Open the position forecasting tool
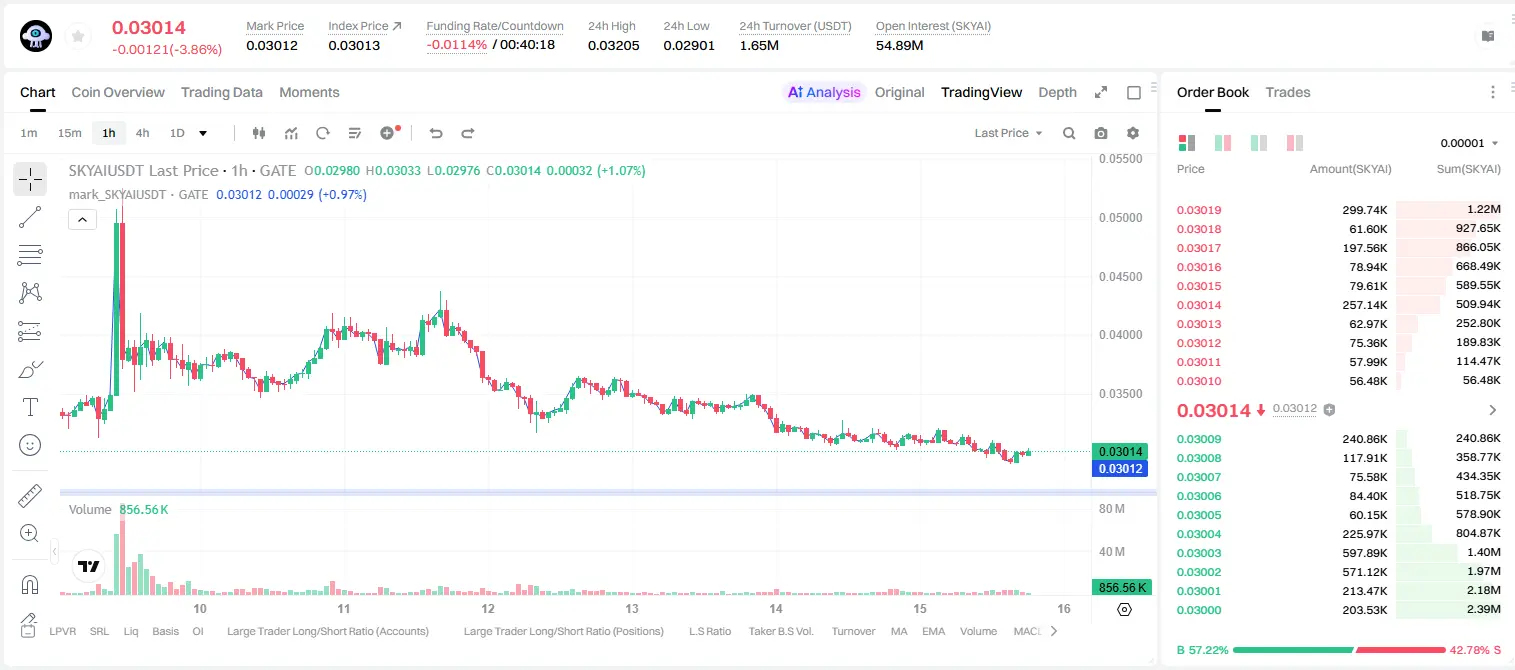The height and width of the screenshot is (670, 1515). [30, 331]
